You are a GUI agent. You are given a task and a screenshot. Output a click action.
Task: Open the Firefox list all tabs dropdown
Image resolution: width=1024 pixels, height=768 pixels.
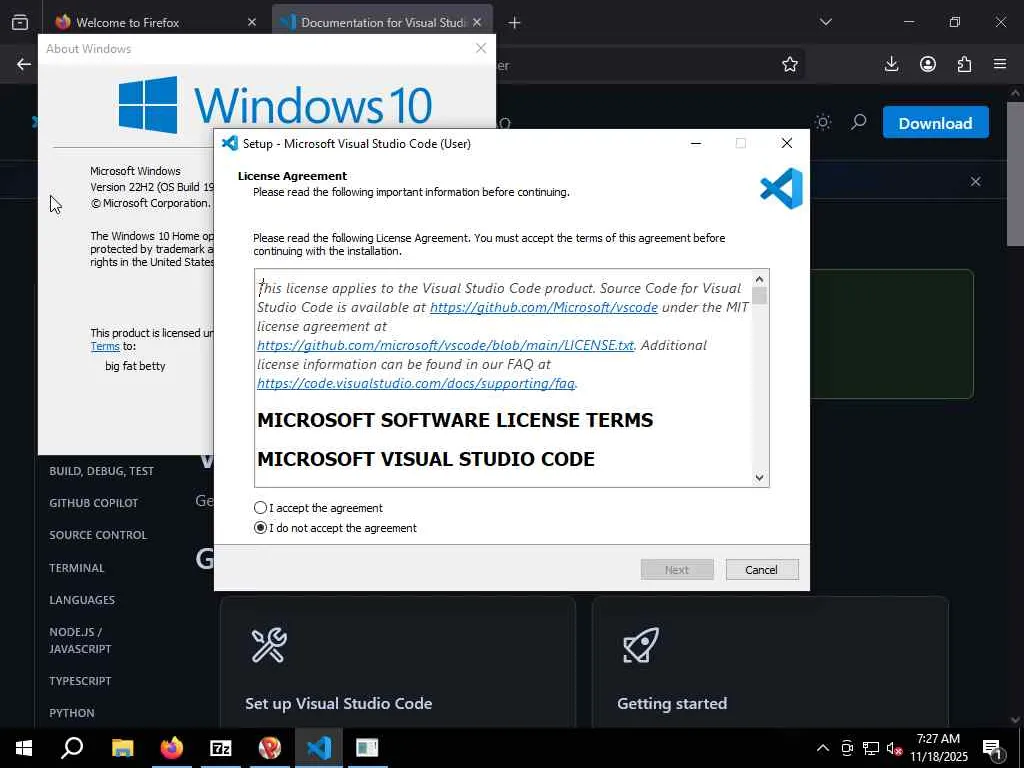(825, 22)
